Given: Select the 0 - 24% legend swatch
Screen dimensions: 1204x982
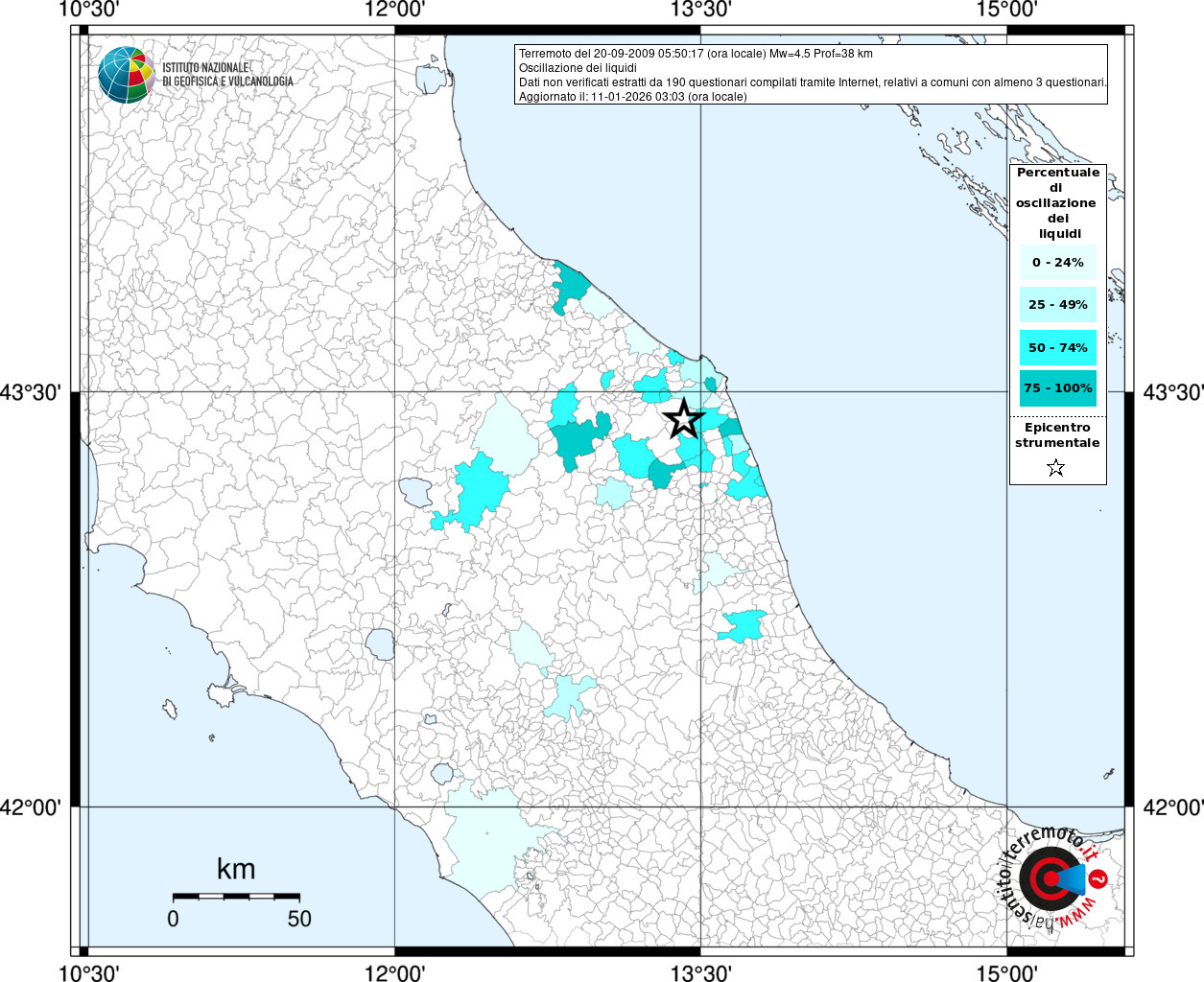Looking at the screenshot, I should [x=1057, y=263].
